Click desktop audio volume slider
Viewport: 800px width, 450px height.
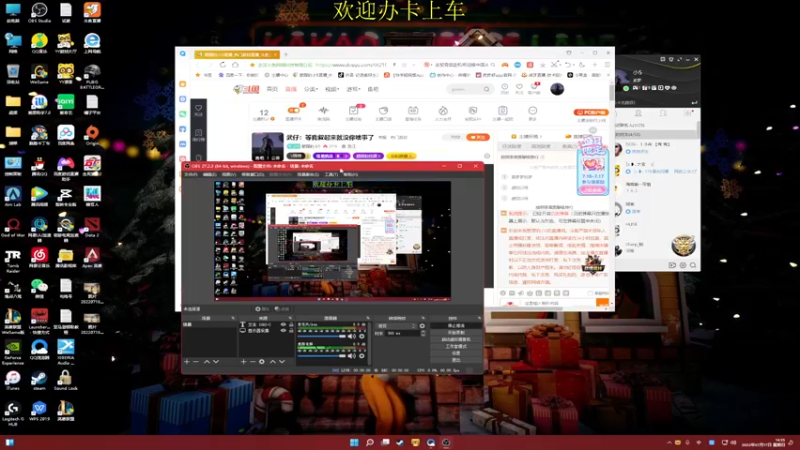tap(322, 336)
